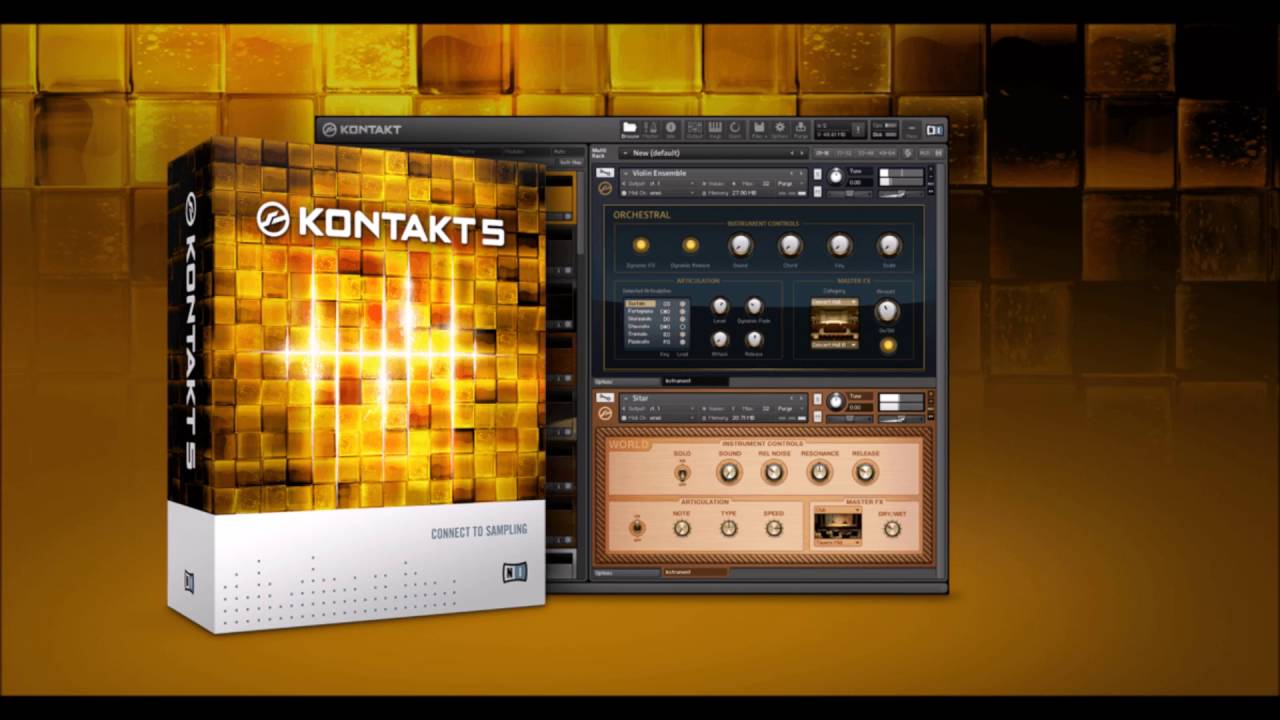Select Instrument tab below World panel
The image size is (1280, 720).
point(695,572)
